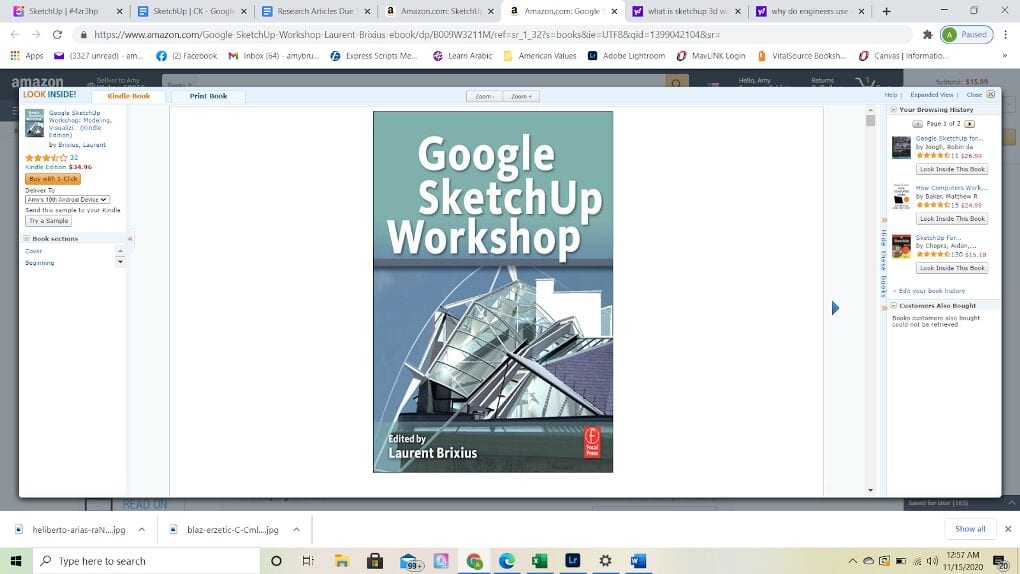The height and width of the screenshot is (574, 1020).
Task: Open the Deliver To device dropdown
Action: 67,199
